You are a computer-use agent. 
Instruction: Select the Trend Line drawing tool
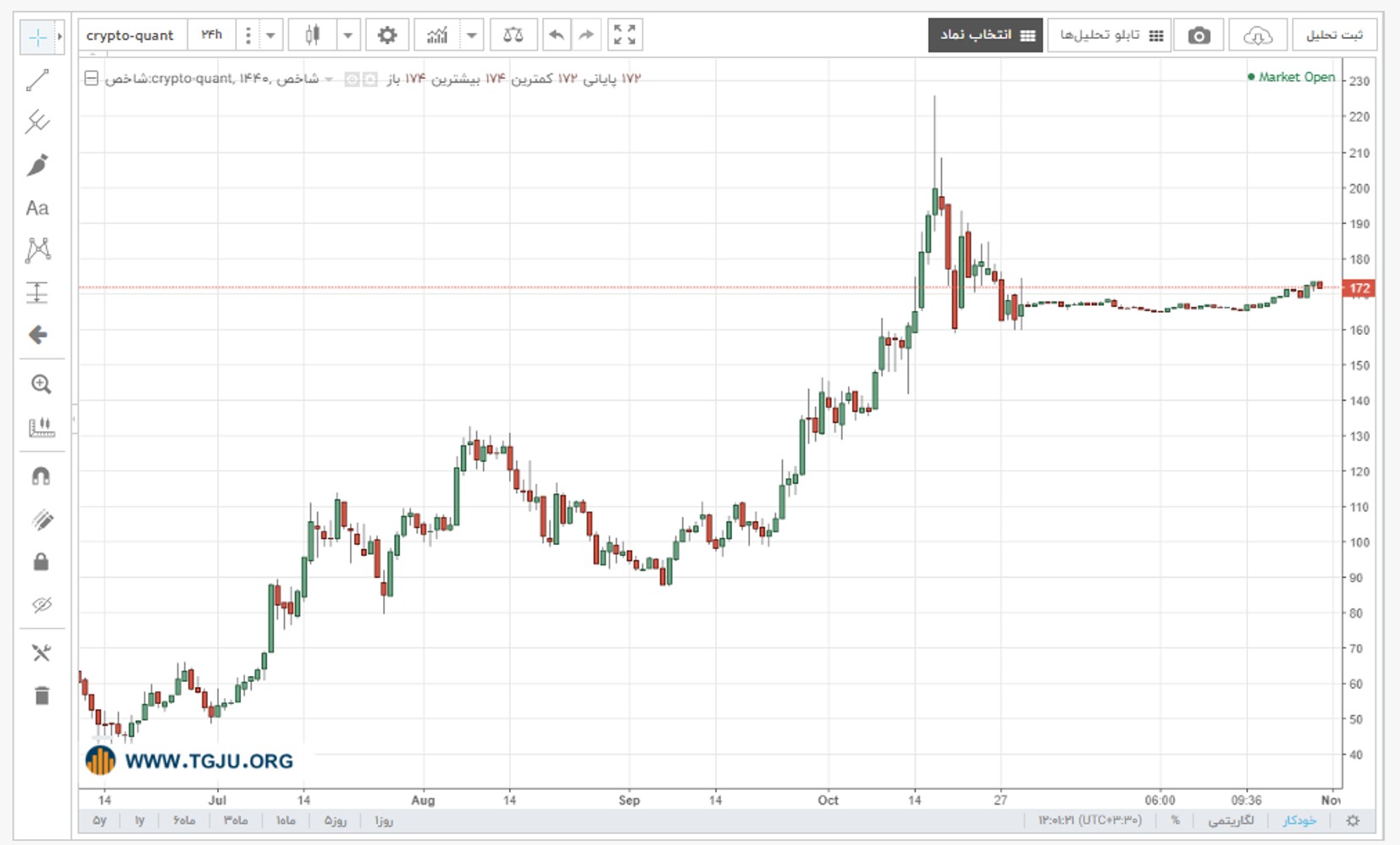point(38,80)
